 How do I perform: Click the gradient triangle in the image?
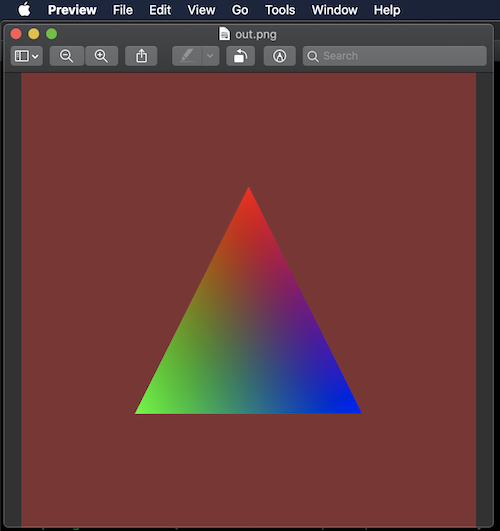[x=248, y=339]
